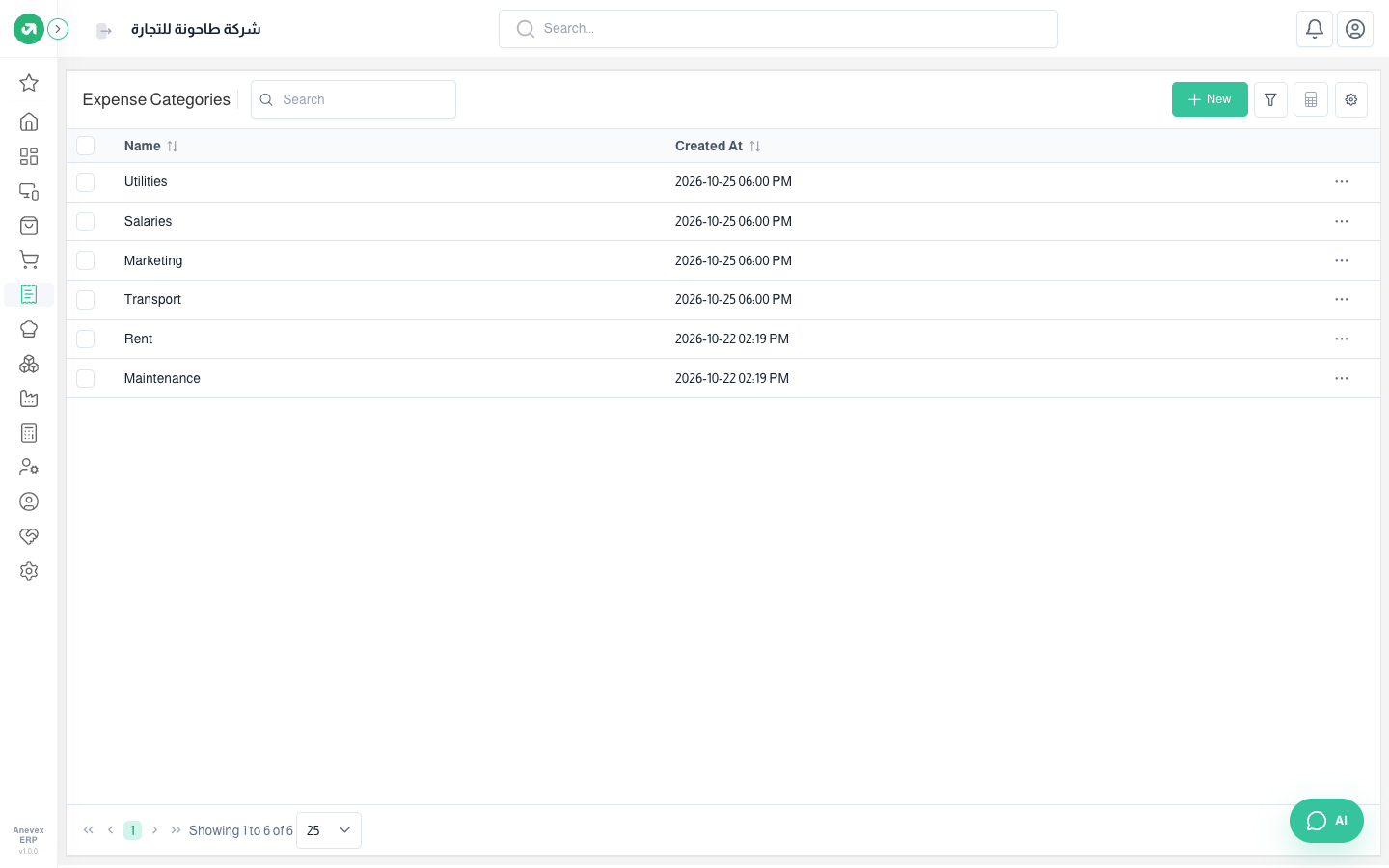The width and height of the screenshot is (1389, 868).
Task: Toggle the select-all checkbox in header
Action: pyautogui.click(x=86, y=146)
